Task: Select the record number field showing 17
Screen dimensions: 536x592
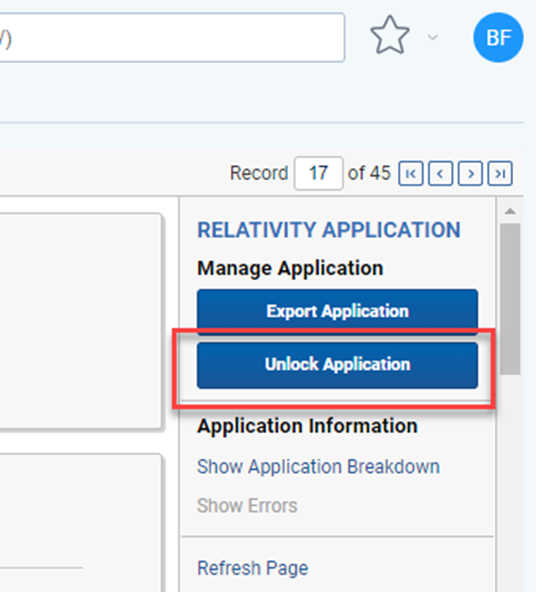Action: click(x=319, y=173)
